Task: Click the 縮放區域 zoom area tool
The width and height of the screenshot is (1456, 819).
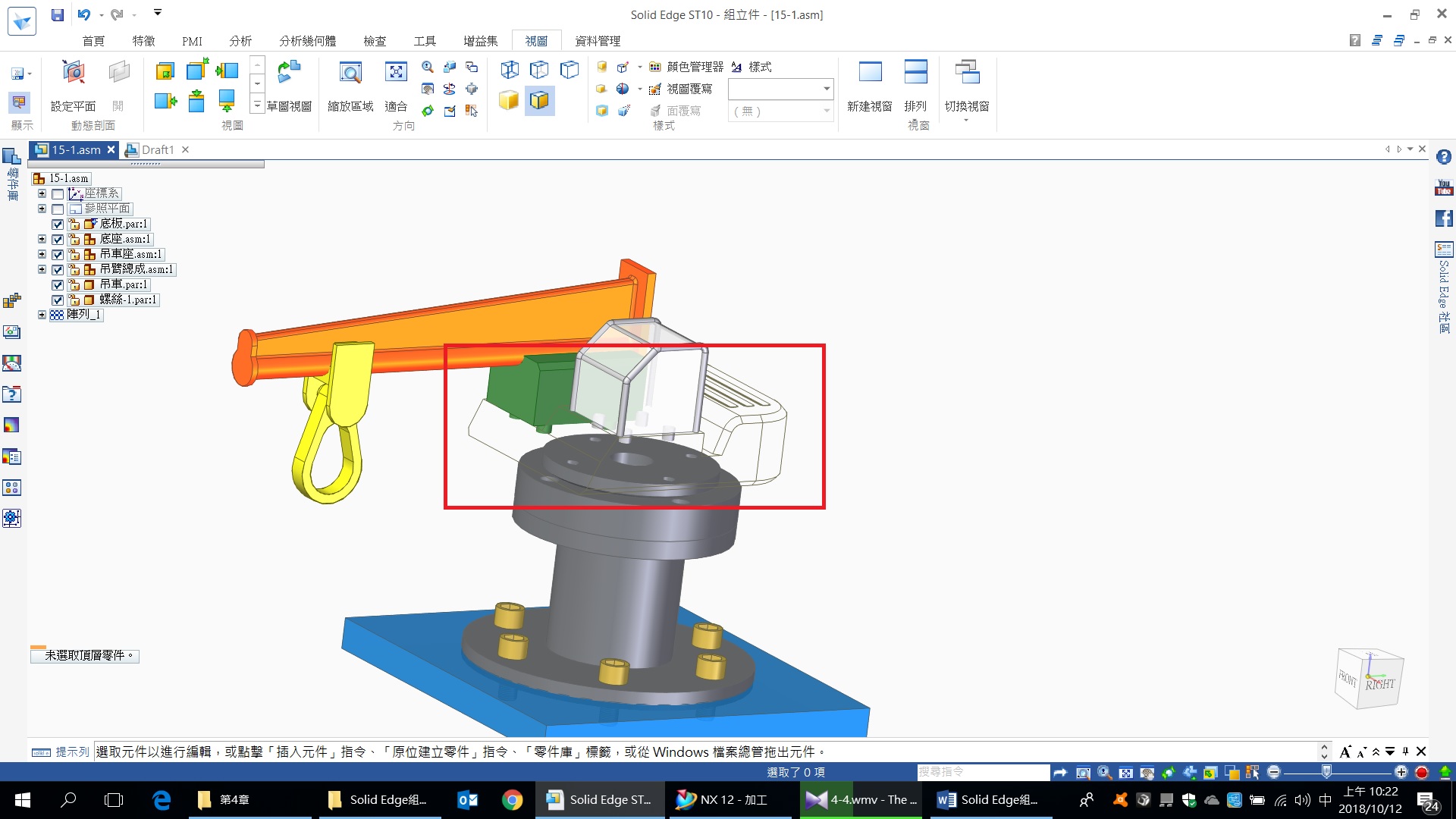Action: pyautogui.click(x=350, y=74)
